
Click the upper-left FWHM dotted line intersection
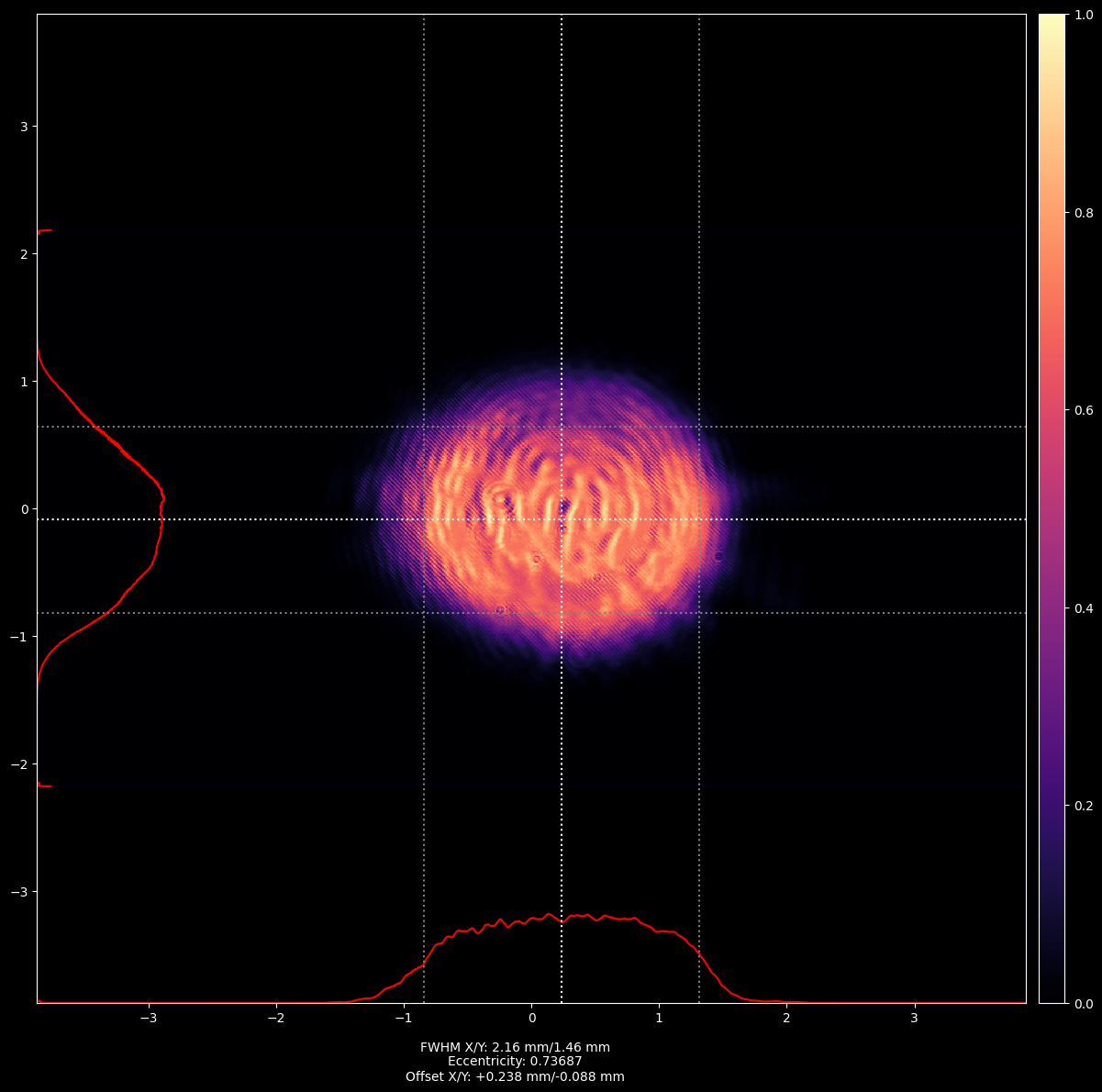point(424,427)
